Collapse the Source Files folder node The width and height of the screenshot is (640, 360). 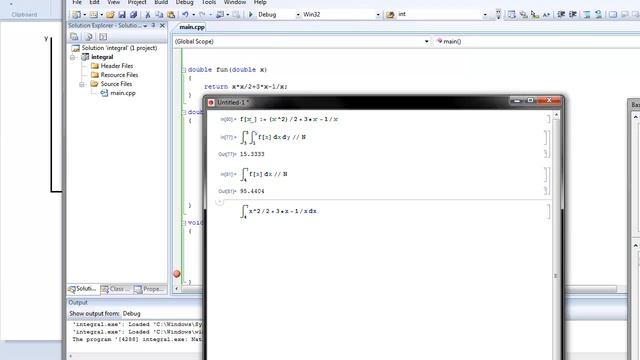tap(82, 84)
